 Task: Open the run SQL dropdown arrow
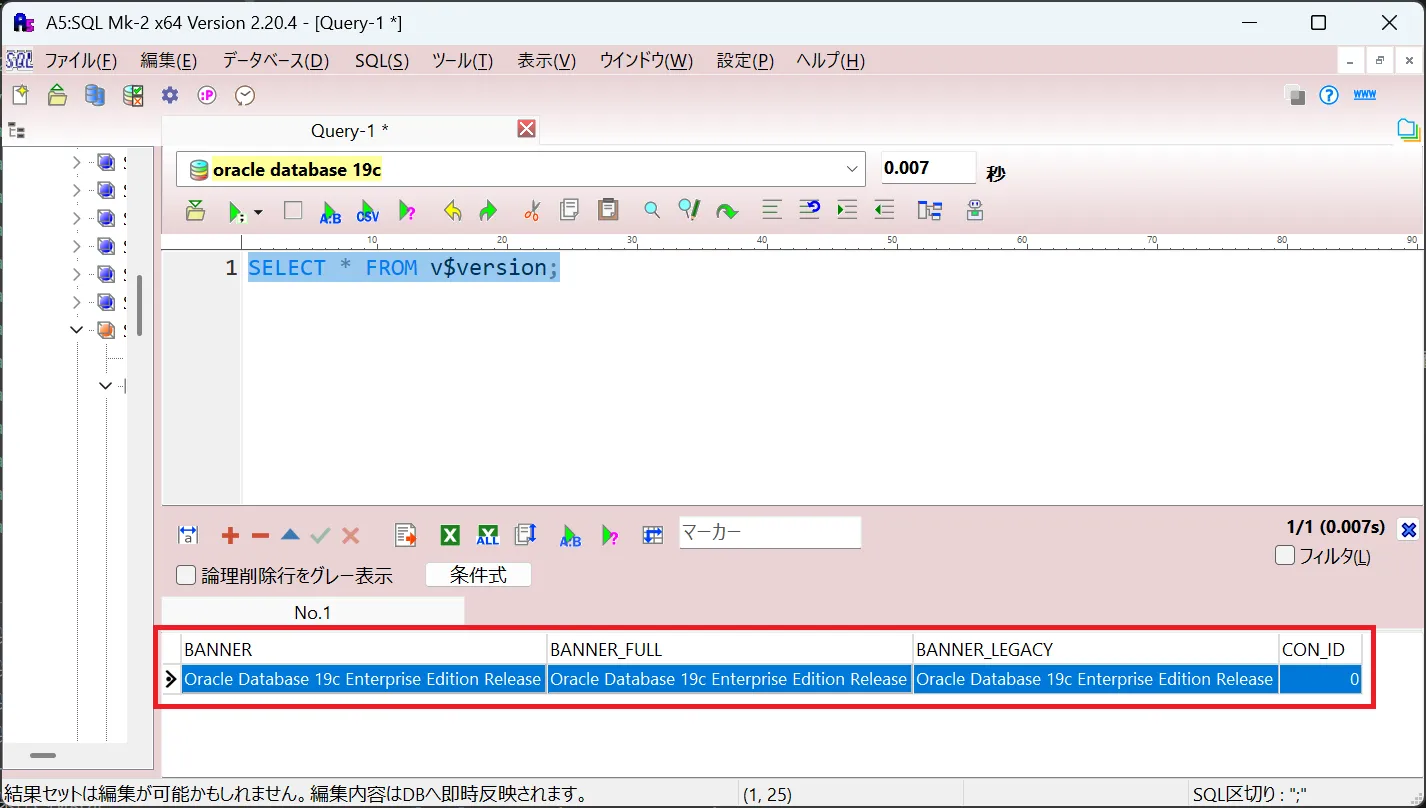coord(258,212)
